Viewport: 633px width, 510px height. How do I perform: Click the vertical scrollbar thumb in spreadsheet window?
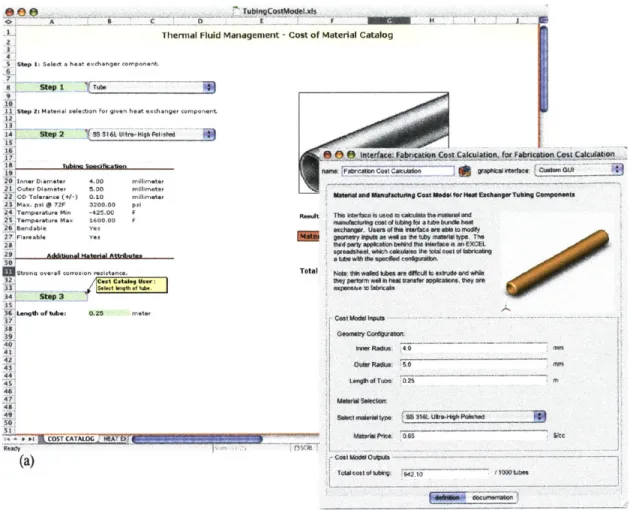pyautogui.click(x=544, y=69)
